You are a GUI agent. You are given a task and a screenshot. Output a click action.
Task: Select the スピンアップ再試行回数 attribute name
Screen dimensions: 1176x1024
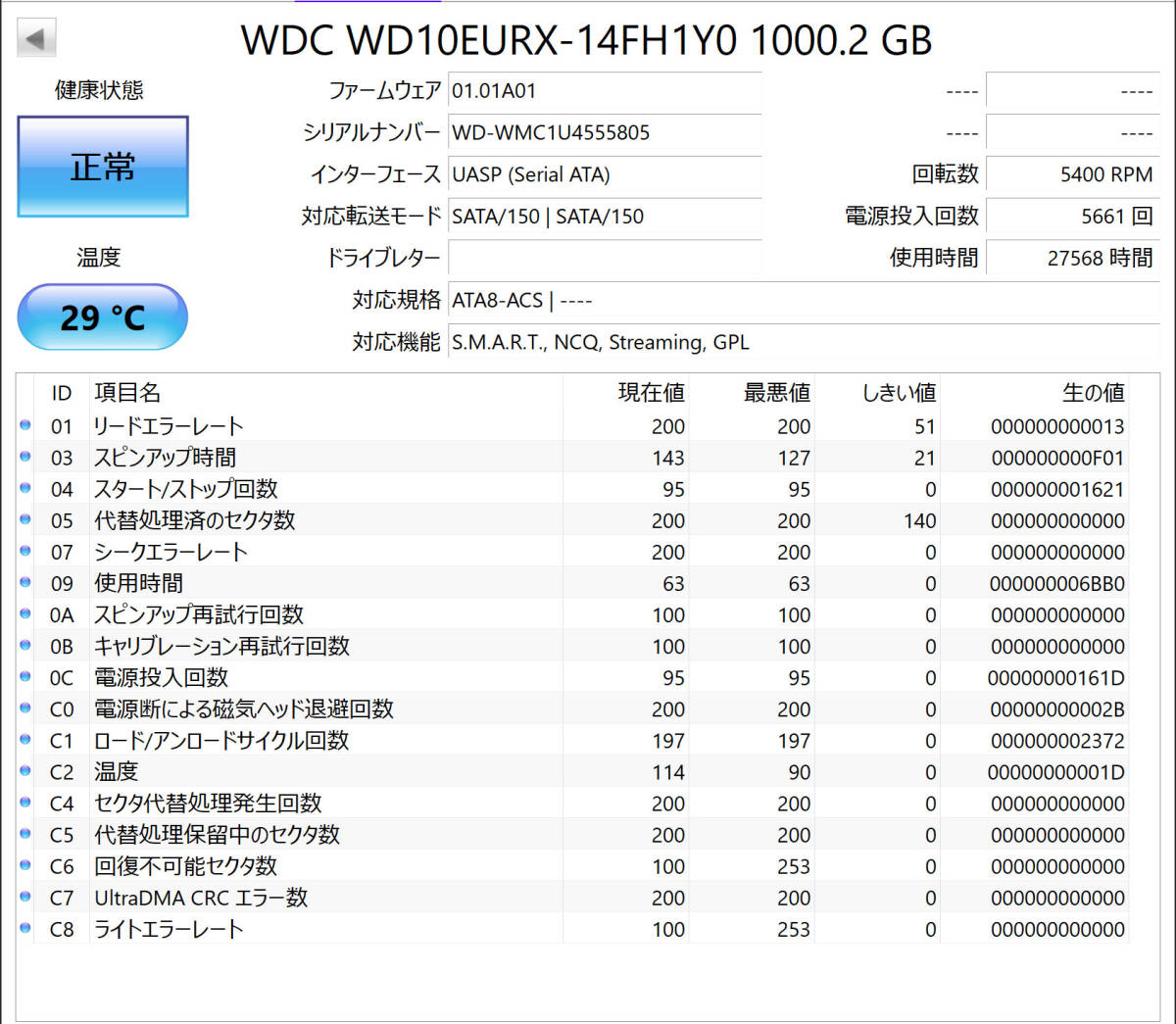point(199,614)
